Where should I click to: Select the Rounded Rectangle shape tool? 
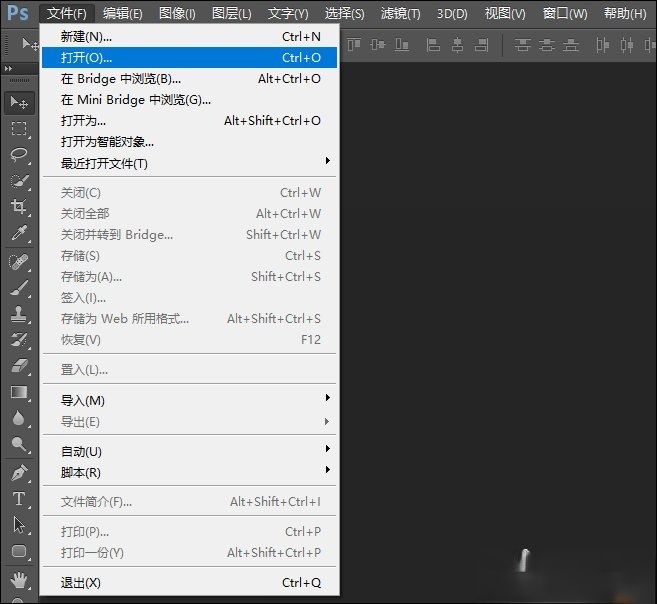(x=19, y=551)
